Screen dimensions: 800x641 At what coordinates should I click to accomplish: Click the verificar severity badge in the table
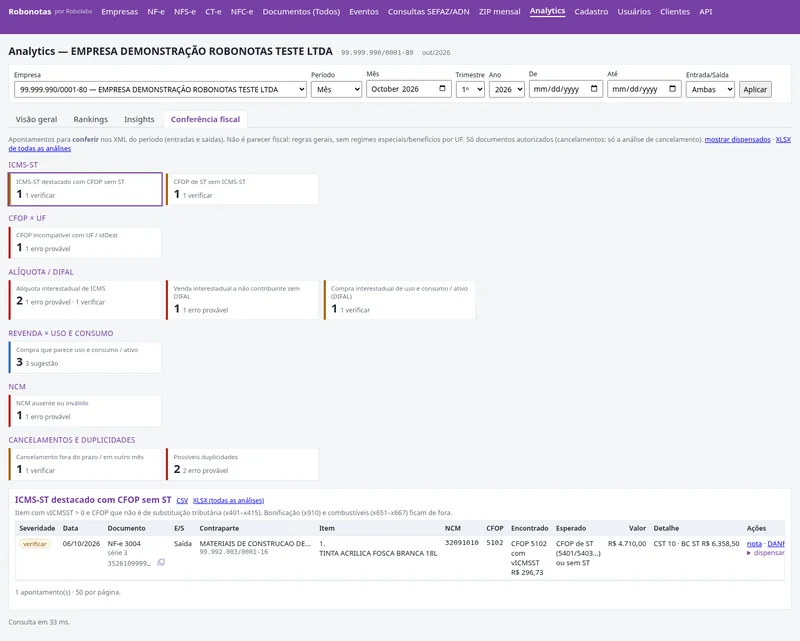35,544
